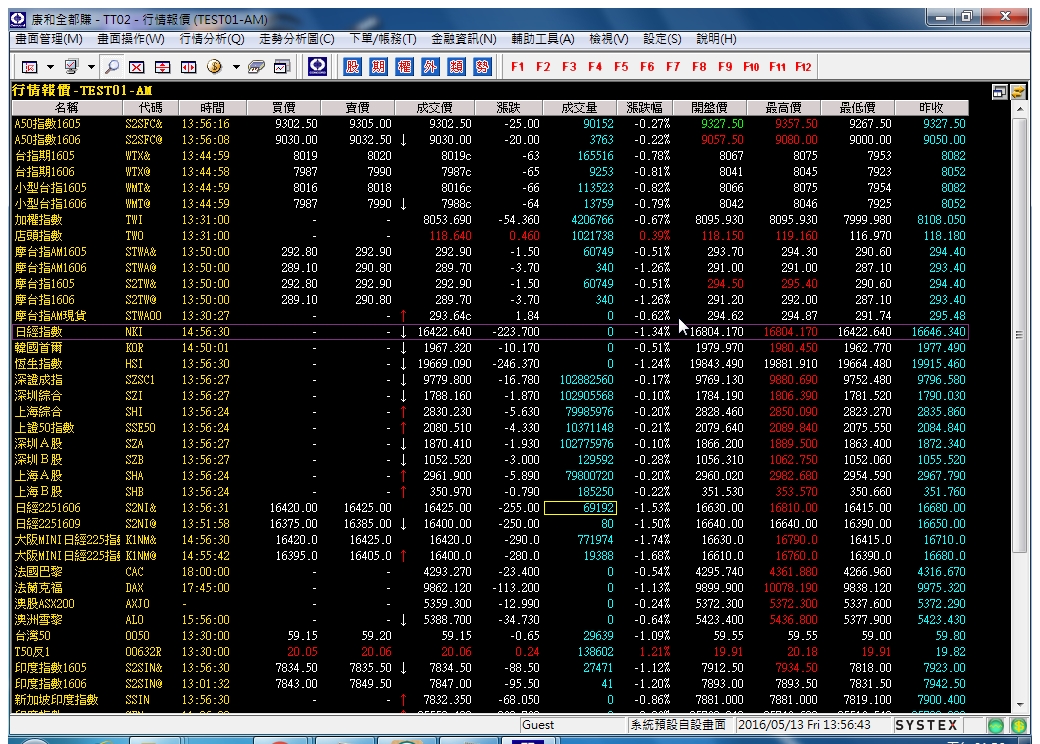Click the computer monitor toolbar icon
Screen dimensions: 1040x744
[x=71, y=67]
